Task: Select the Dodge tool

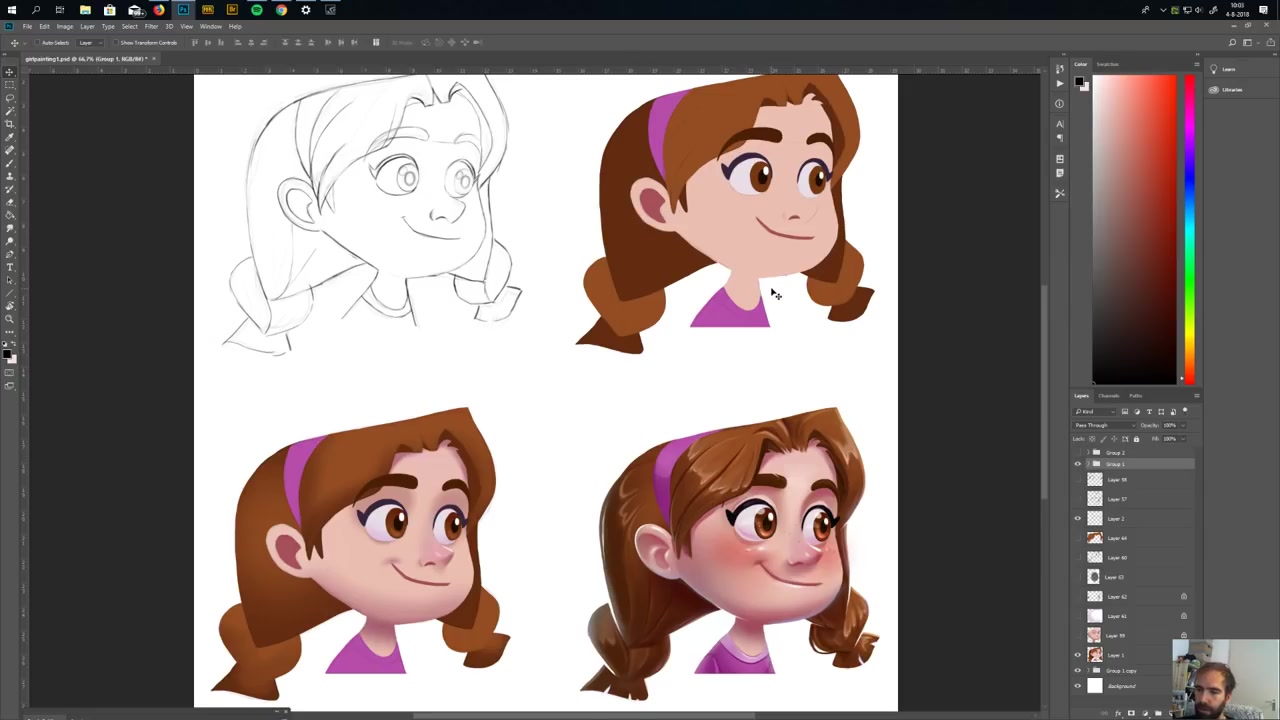Action: click(9, 240)
